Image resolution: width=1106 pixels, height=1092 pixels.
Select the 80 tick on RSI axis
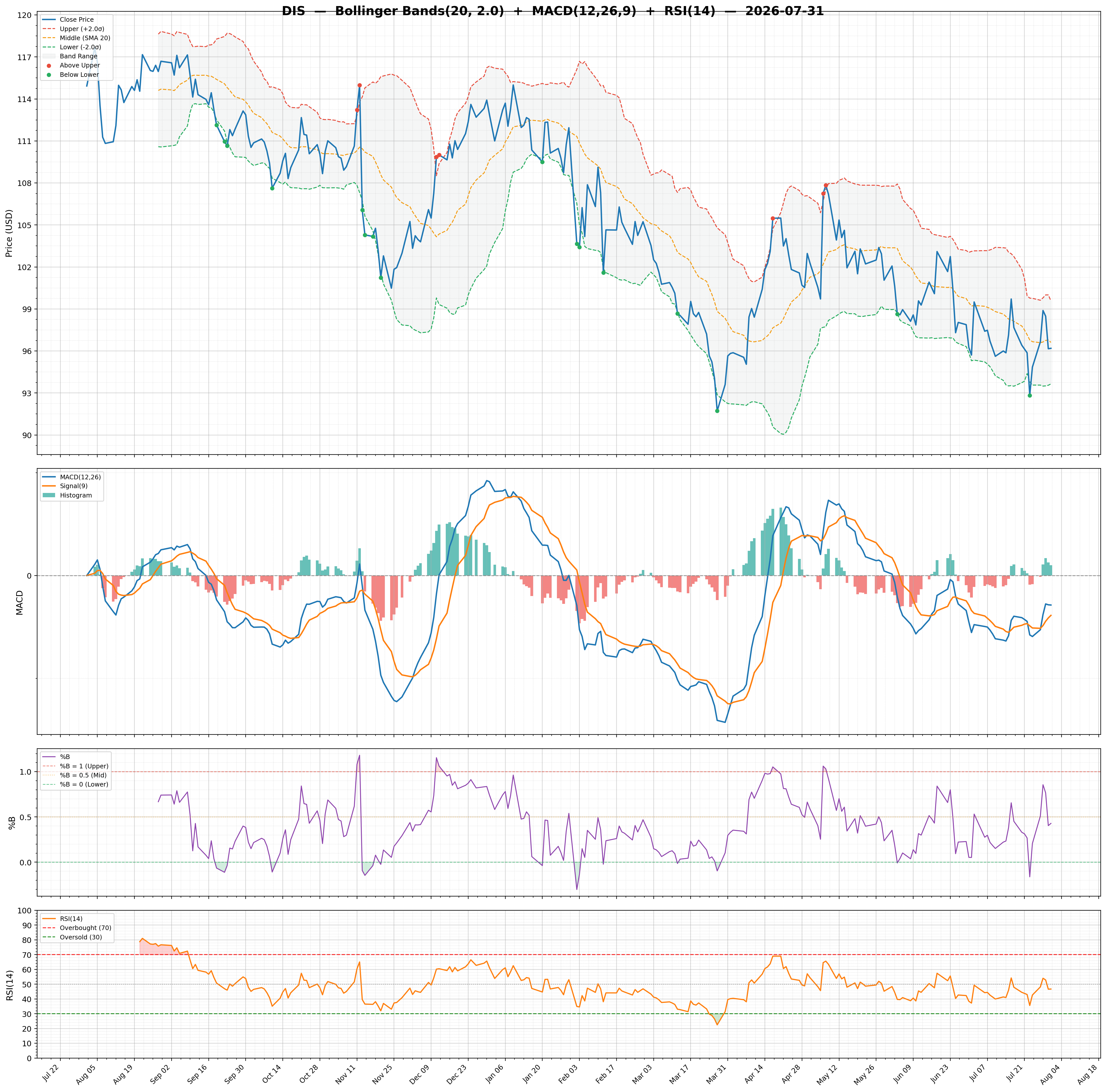[26, 940]
